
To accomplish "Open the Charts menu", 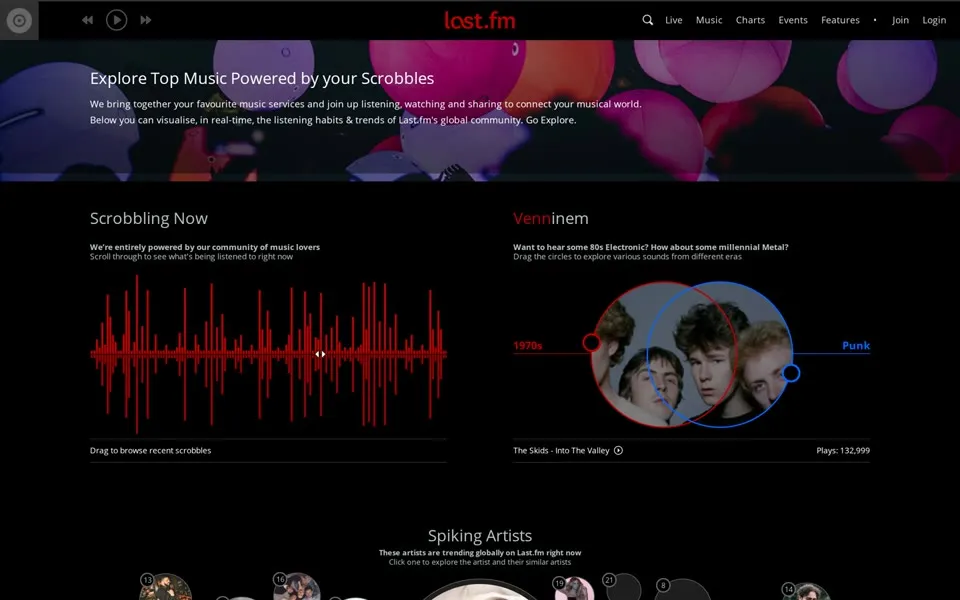I will 750,20.
